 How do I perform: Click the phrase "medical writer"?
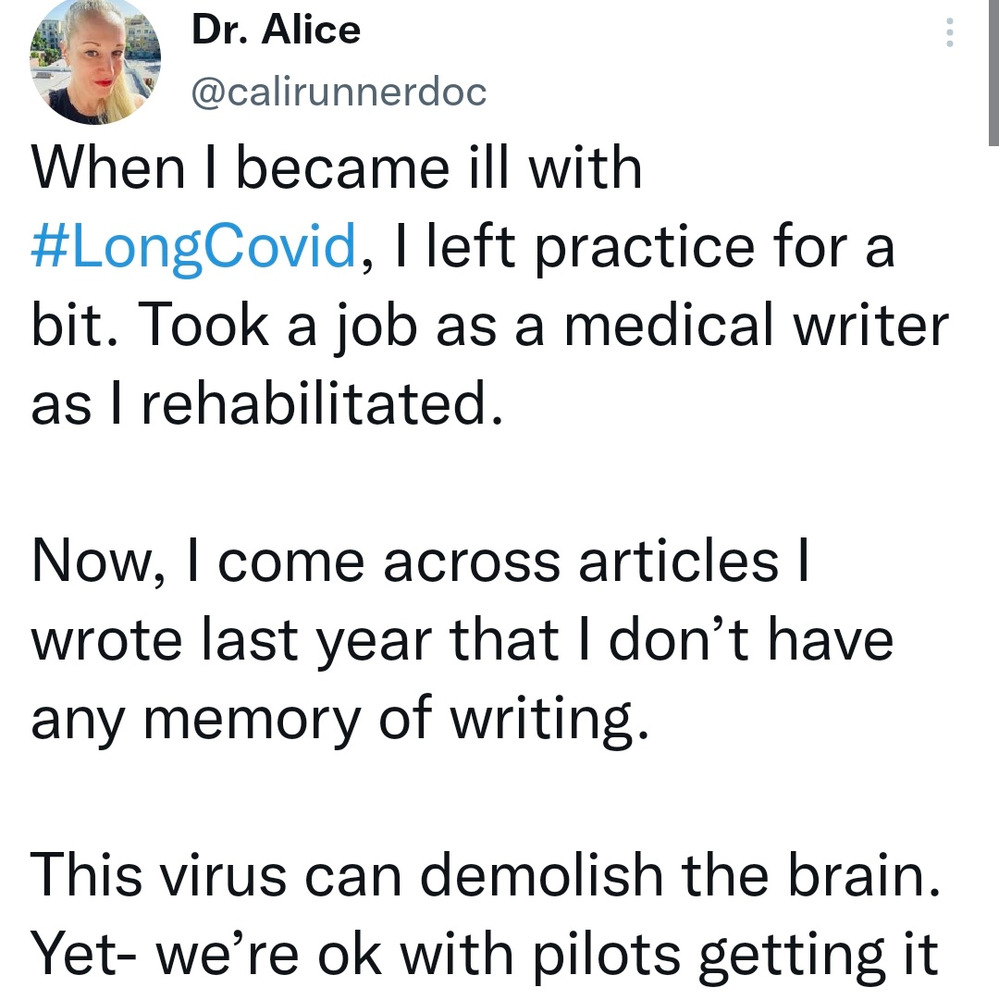point(756,326)
